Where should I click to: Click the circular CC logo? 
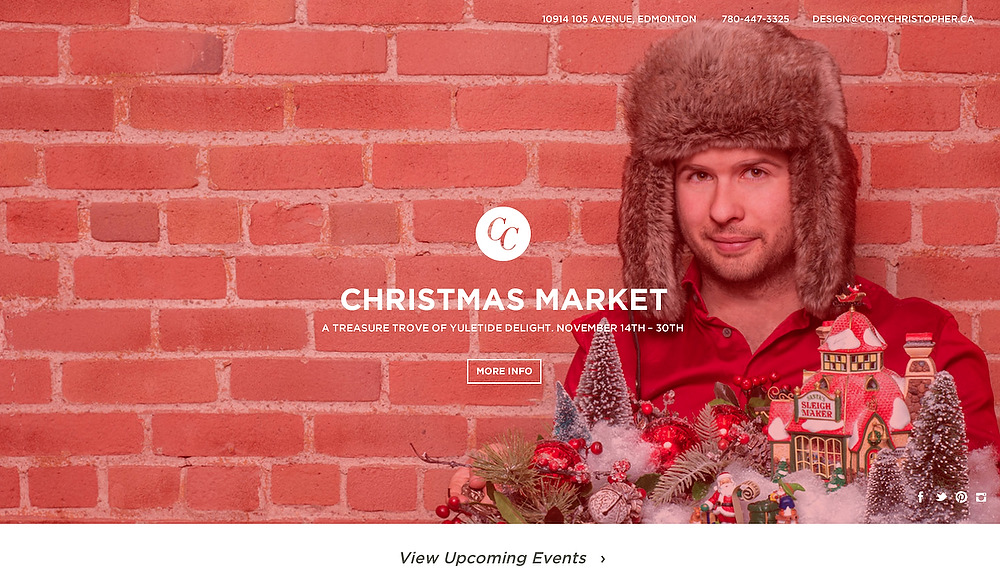point(503,233)
